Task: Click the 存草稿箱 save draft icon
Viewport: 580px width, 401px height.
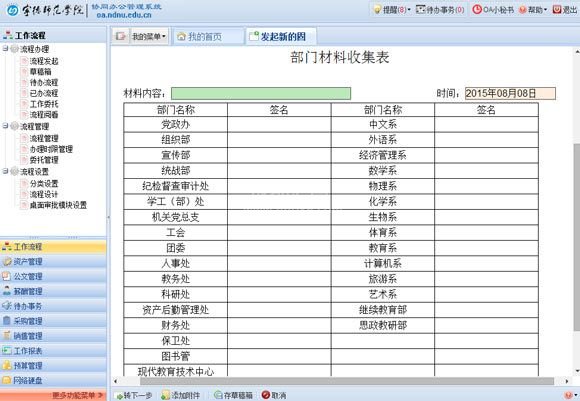Action: (x=218, y=395)
